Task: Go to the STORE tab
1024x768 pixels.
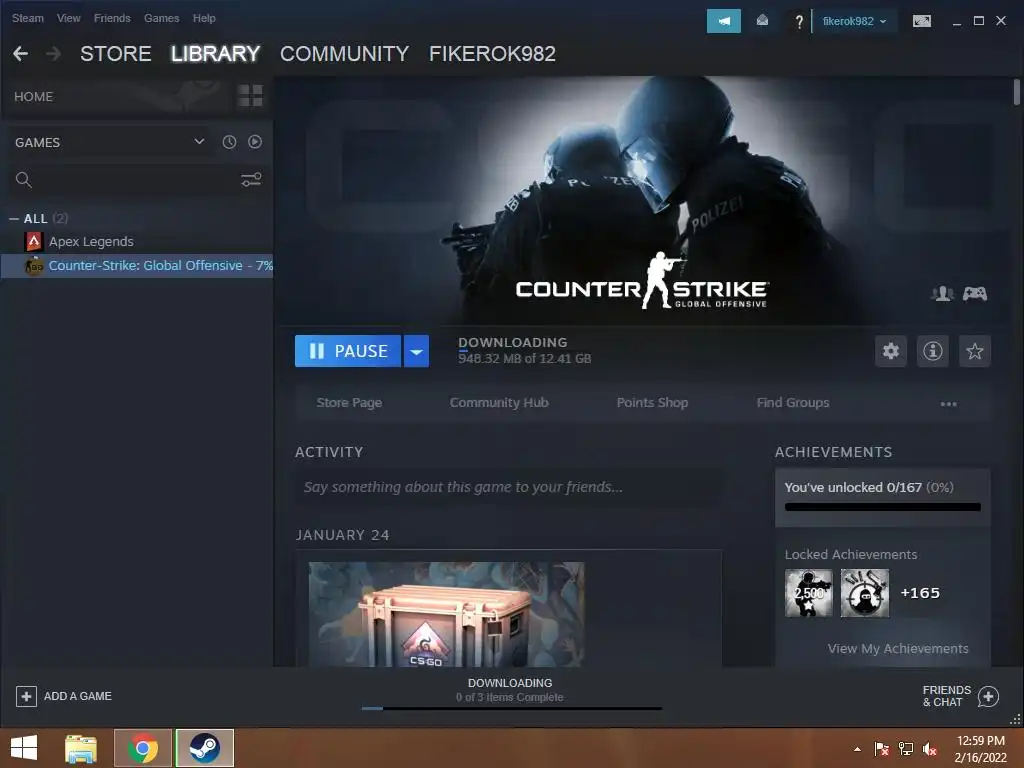Action: coord(116,54)
